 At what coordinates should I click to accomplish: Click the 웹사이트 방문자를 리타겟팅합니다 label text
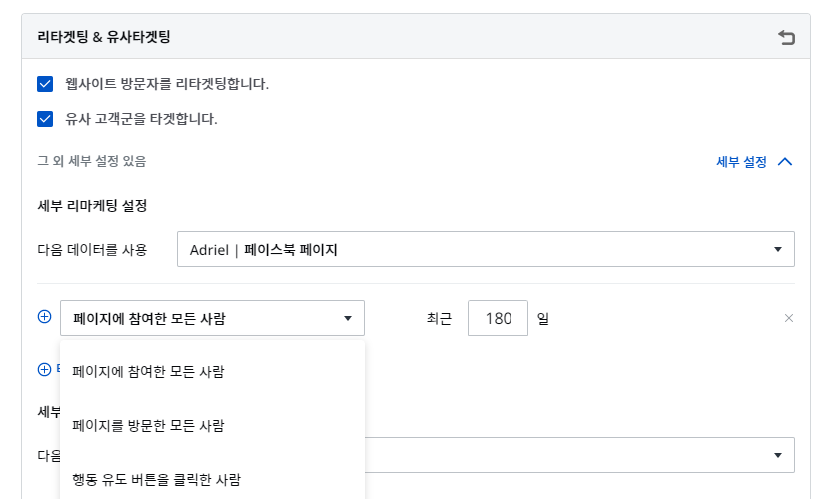click(x=167, y=84)
